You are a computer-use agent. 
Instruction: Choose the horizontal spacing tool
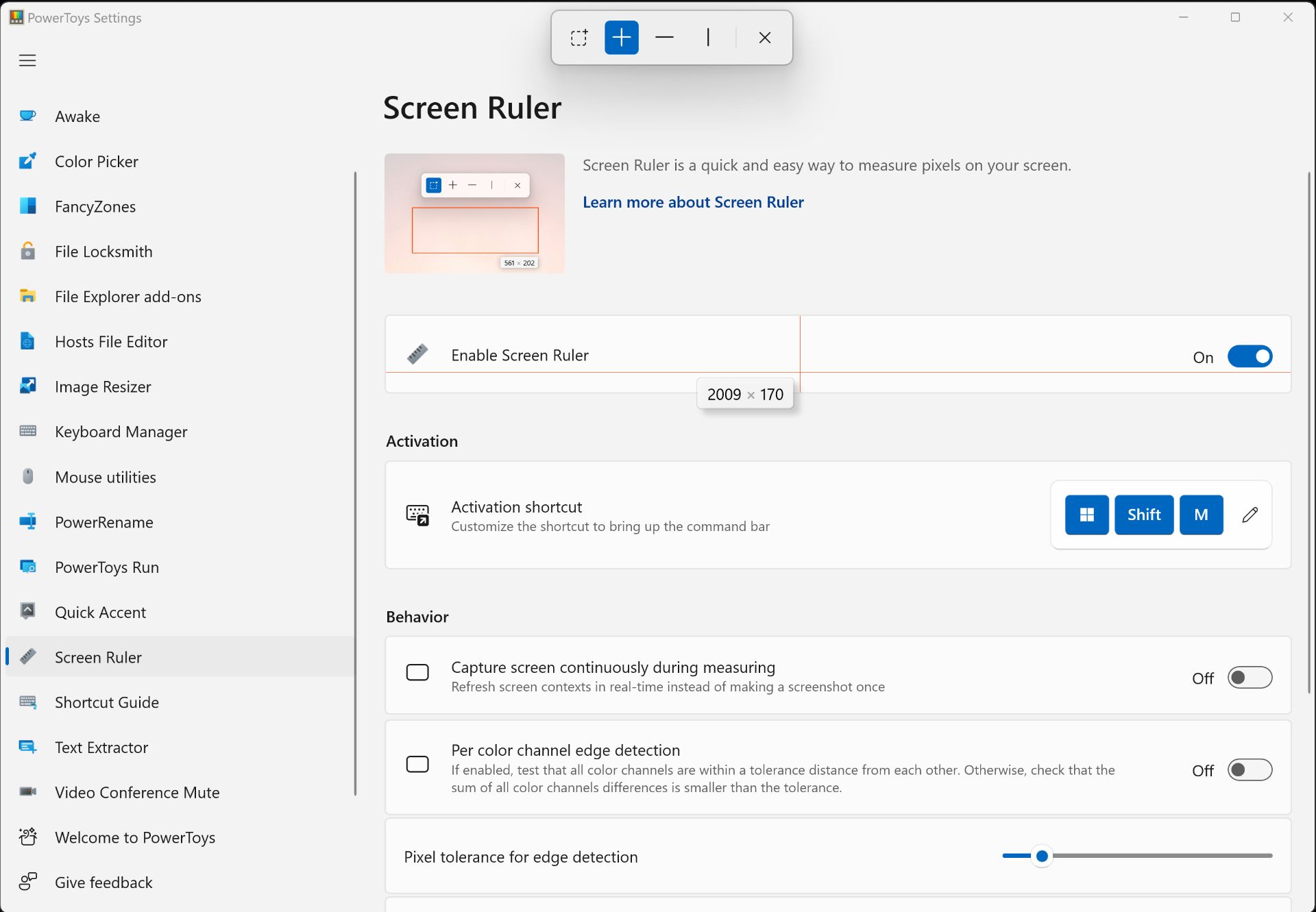coord(664,38)
